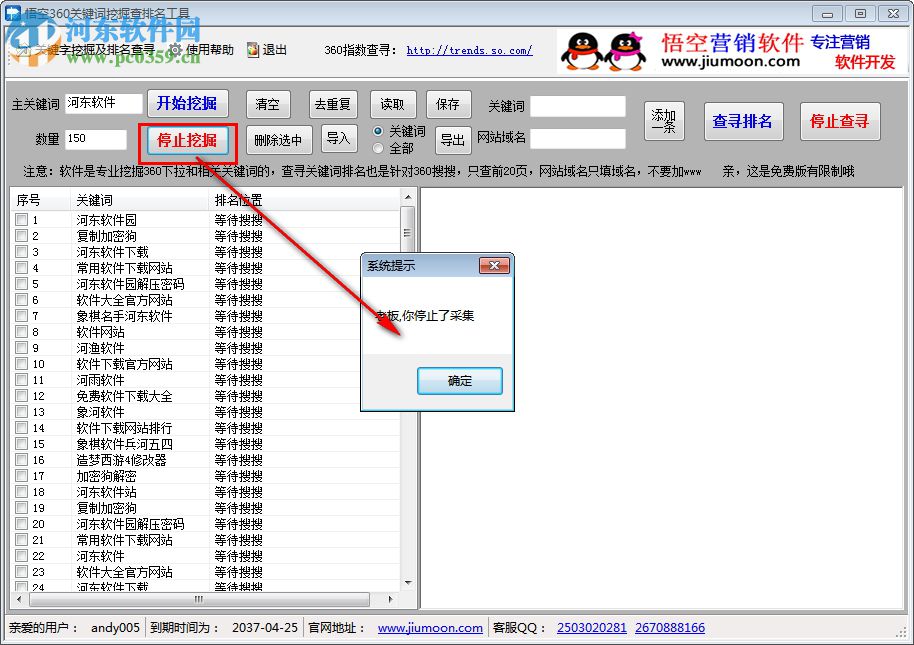Click customer QQ 2670888166 link
This screenshot has height=645, width=914.
(x=670, y=628)
